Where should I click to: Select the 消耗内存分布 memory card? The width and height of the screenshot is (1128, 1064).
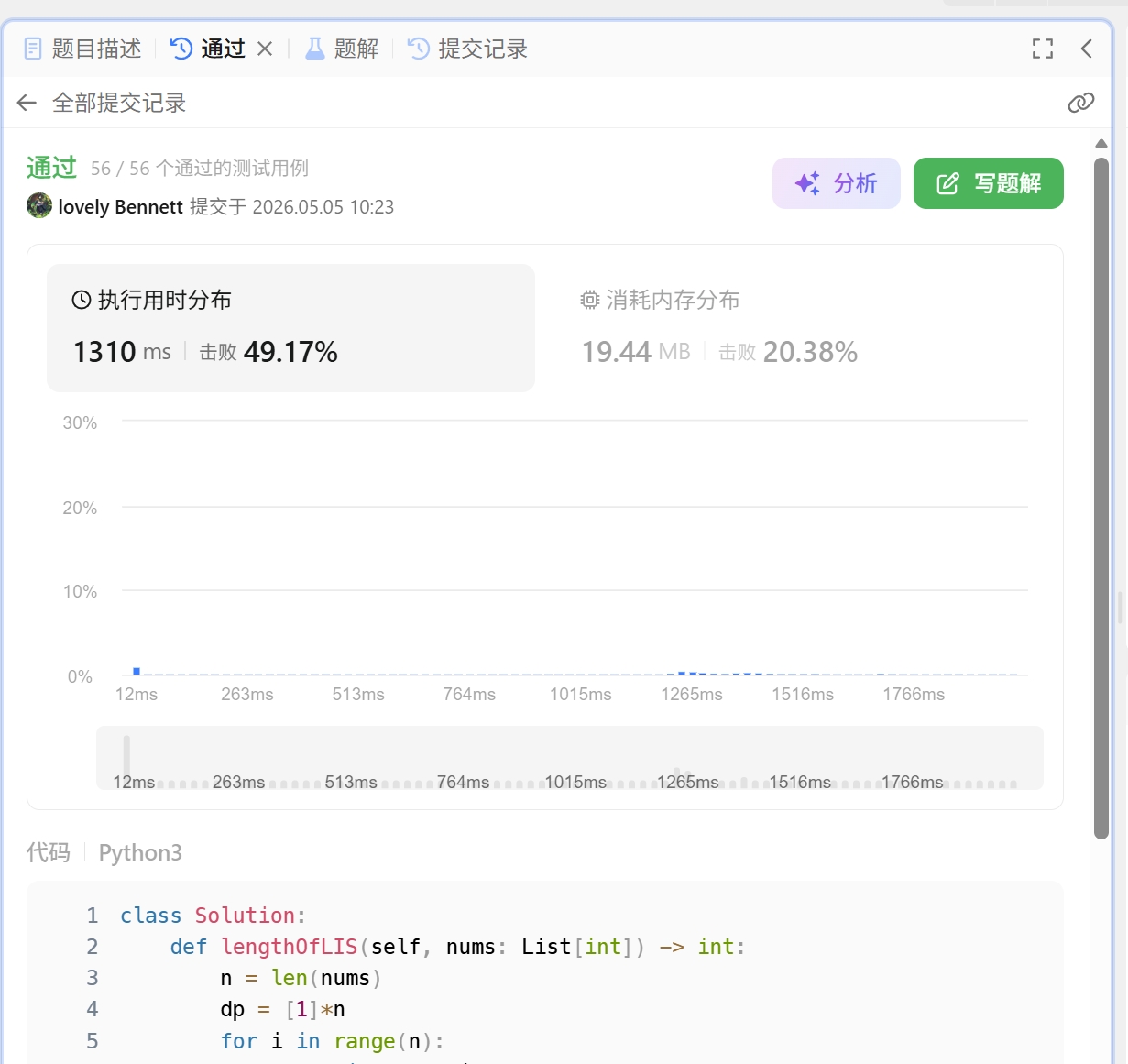(788, 328)
